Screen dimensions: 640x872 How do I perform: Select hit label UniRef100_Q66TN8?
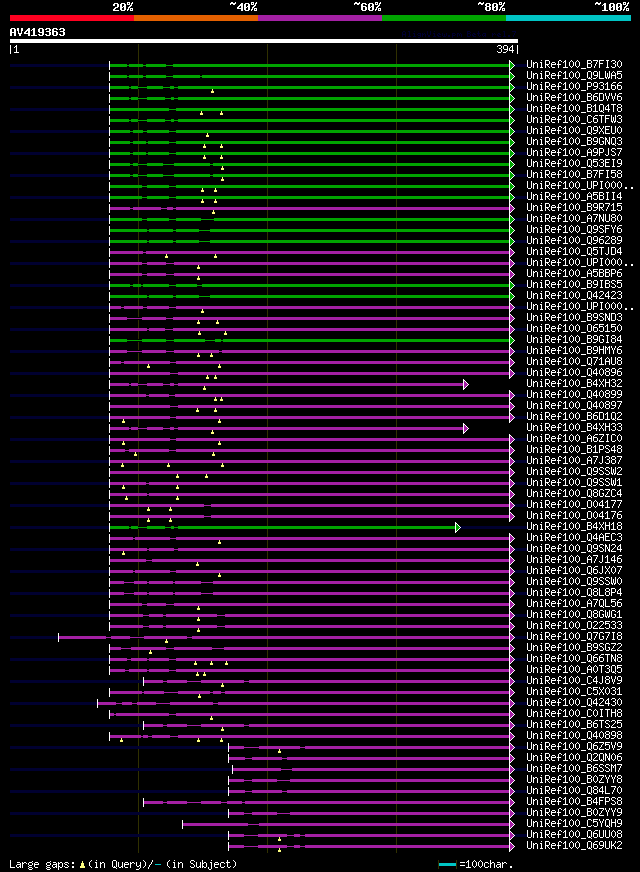tap(574, 658)
